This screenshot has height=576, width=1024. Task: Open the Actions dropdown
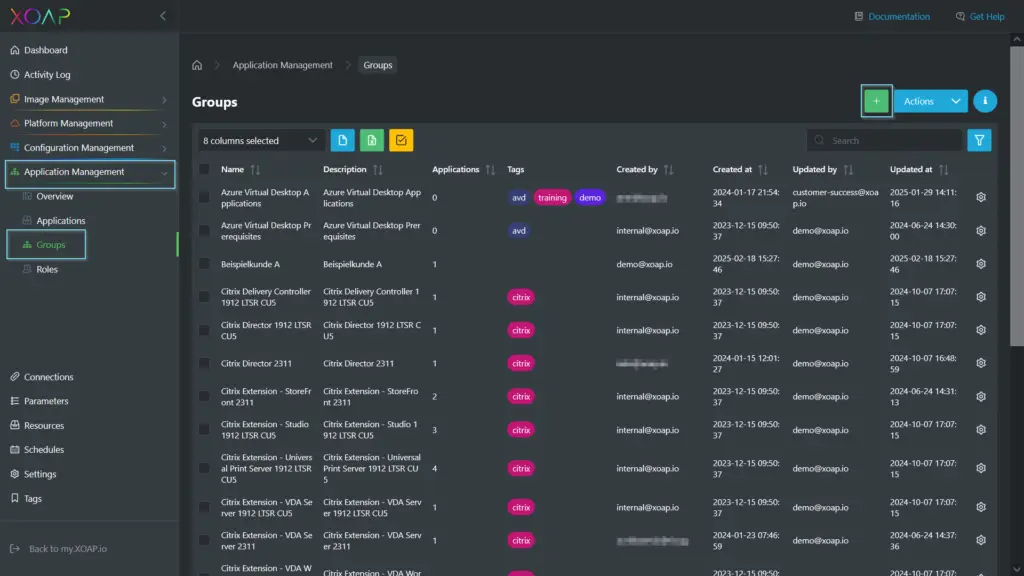click(932, 100)
